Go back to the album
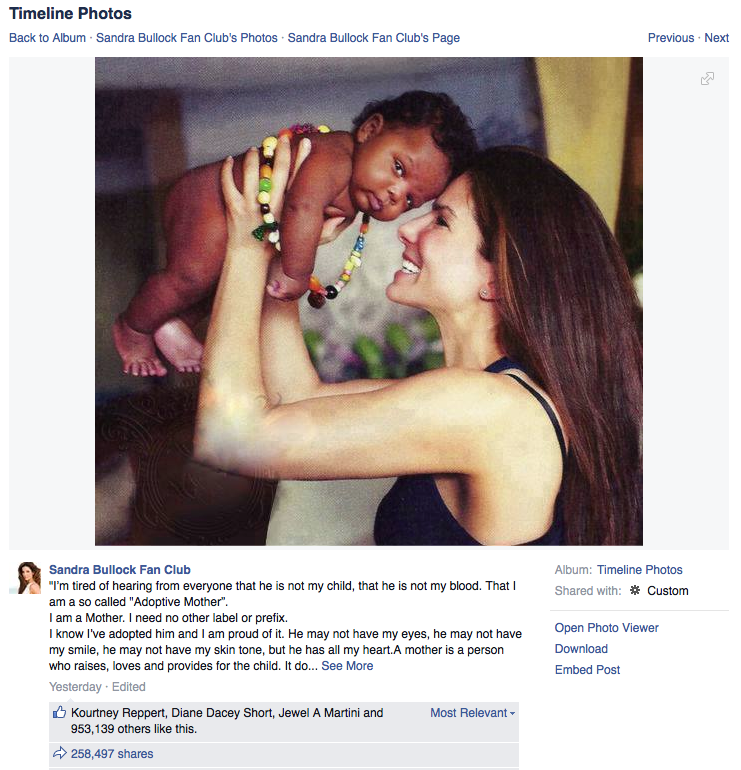 [x=47, y=38]
